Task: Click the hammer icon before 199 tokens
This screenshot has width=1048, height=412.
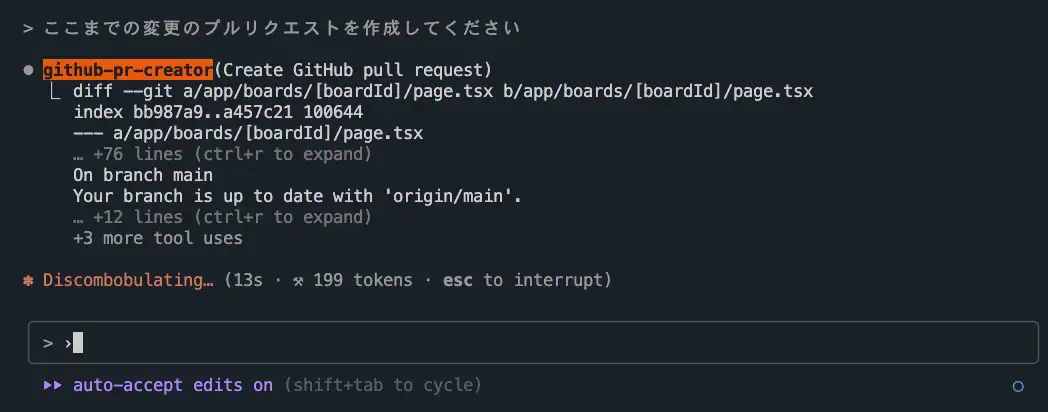Action: [298, 280]
